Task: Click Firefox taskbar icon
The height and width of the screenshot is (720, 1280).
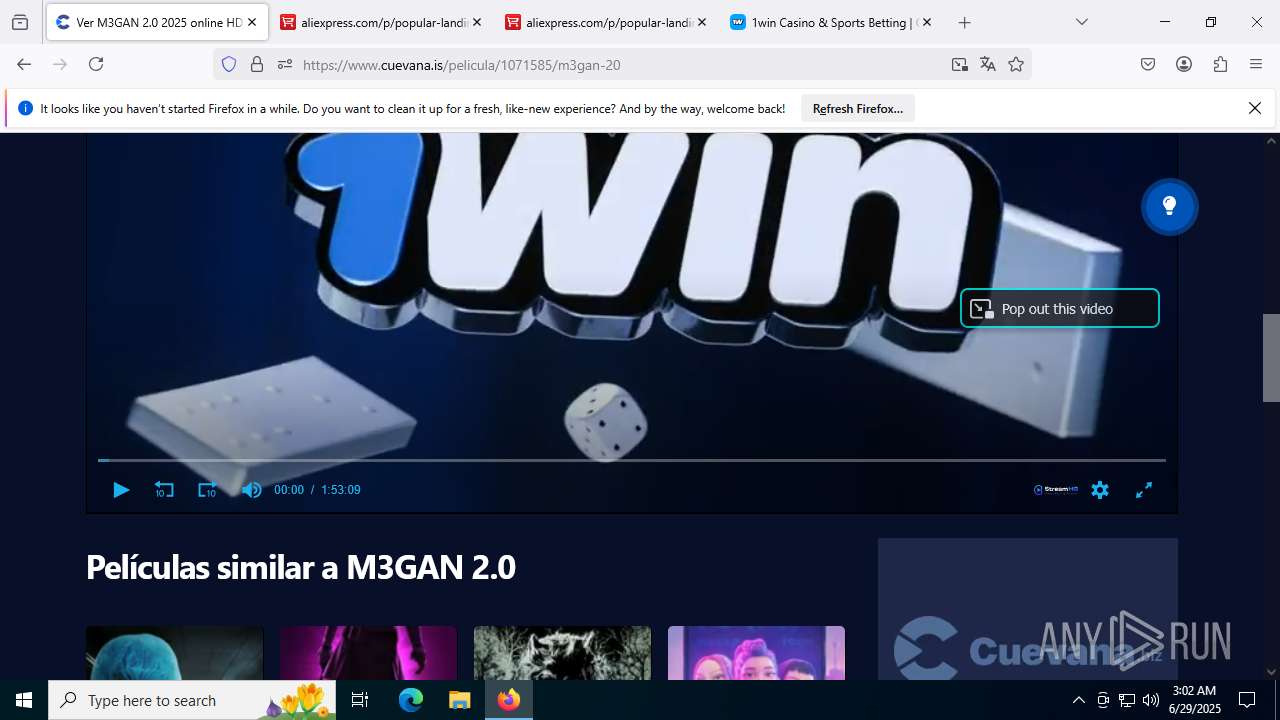Action: [x=509, y=700]
